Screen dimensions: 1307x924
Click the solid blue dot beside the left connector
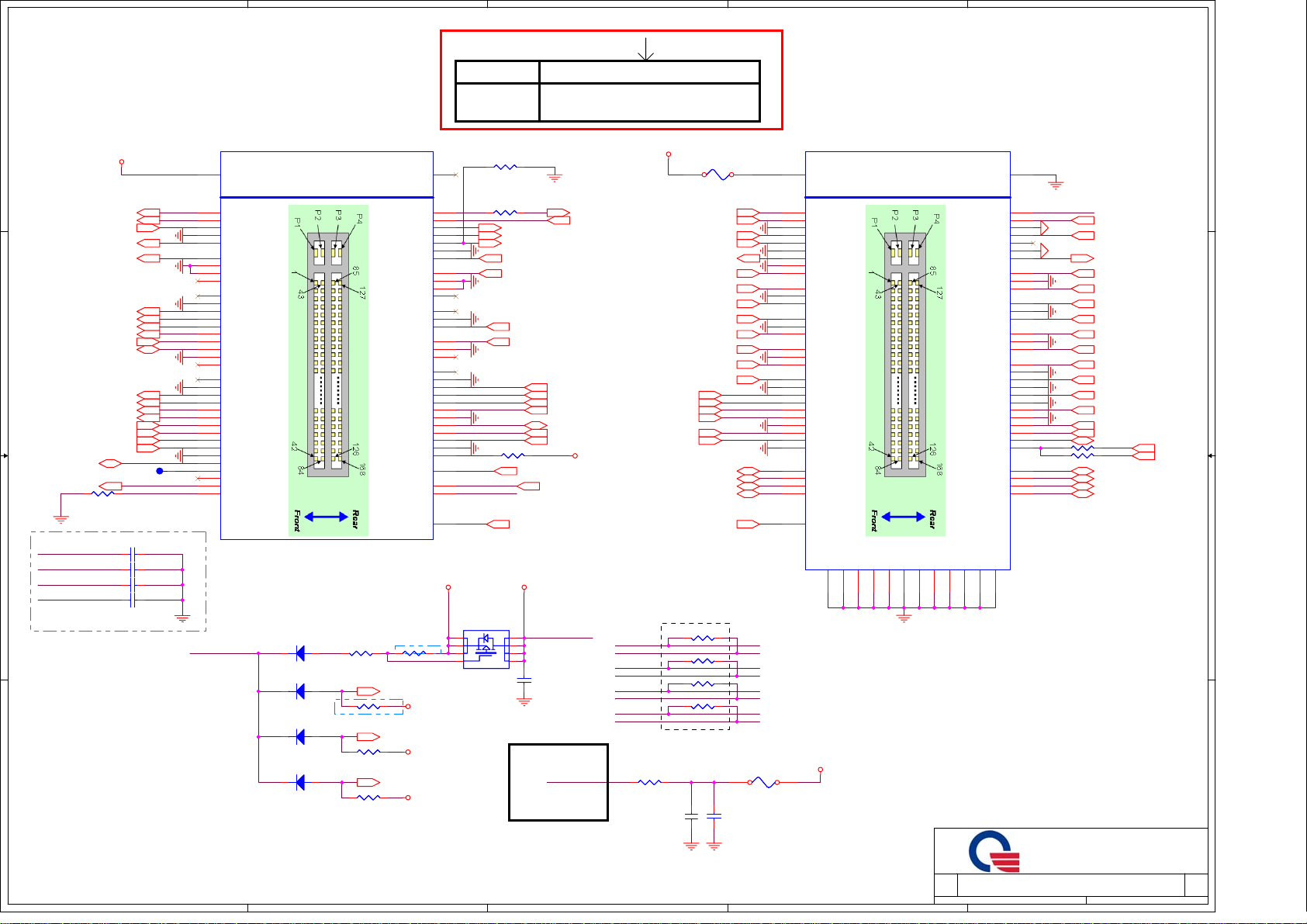160,471
